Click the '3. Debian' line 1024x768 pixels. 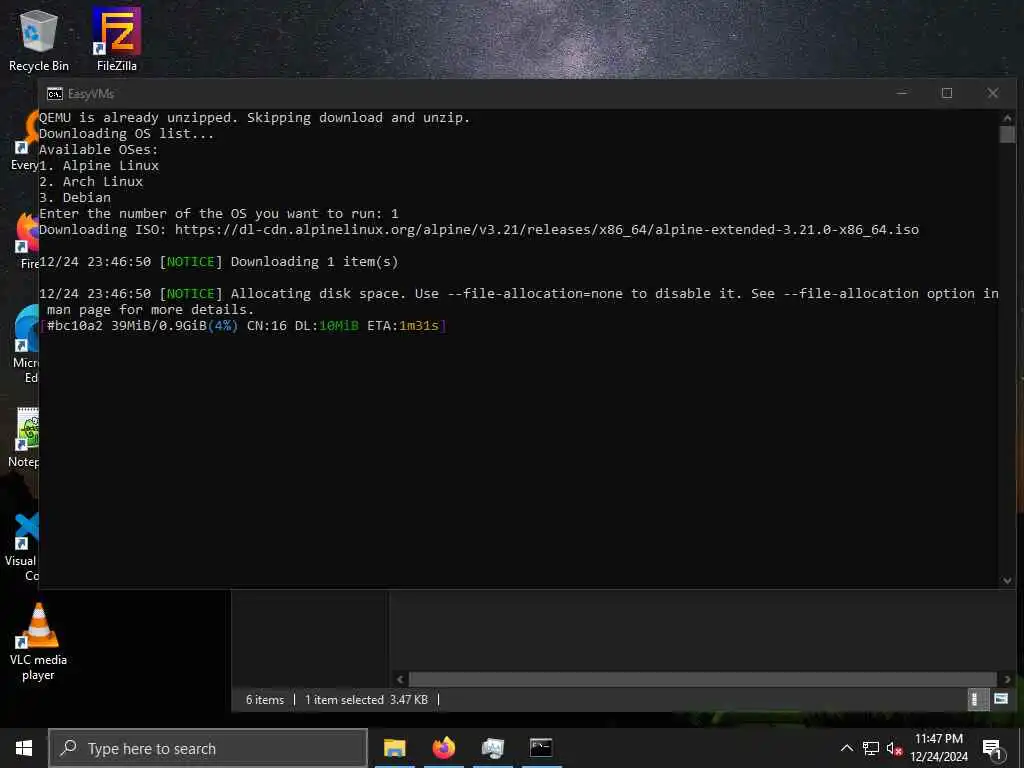[x=75, y=198]
